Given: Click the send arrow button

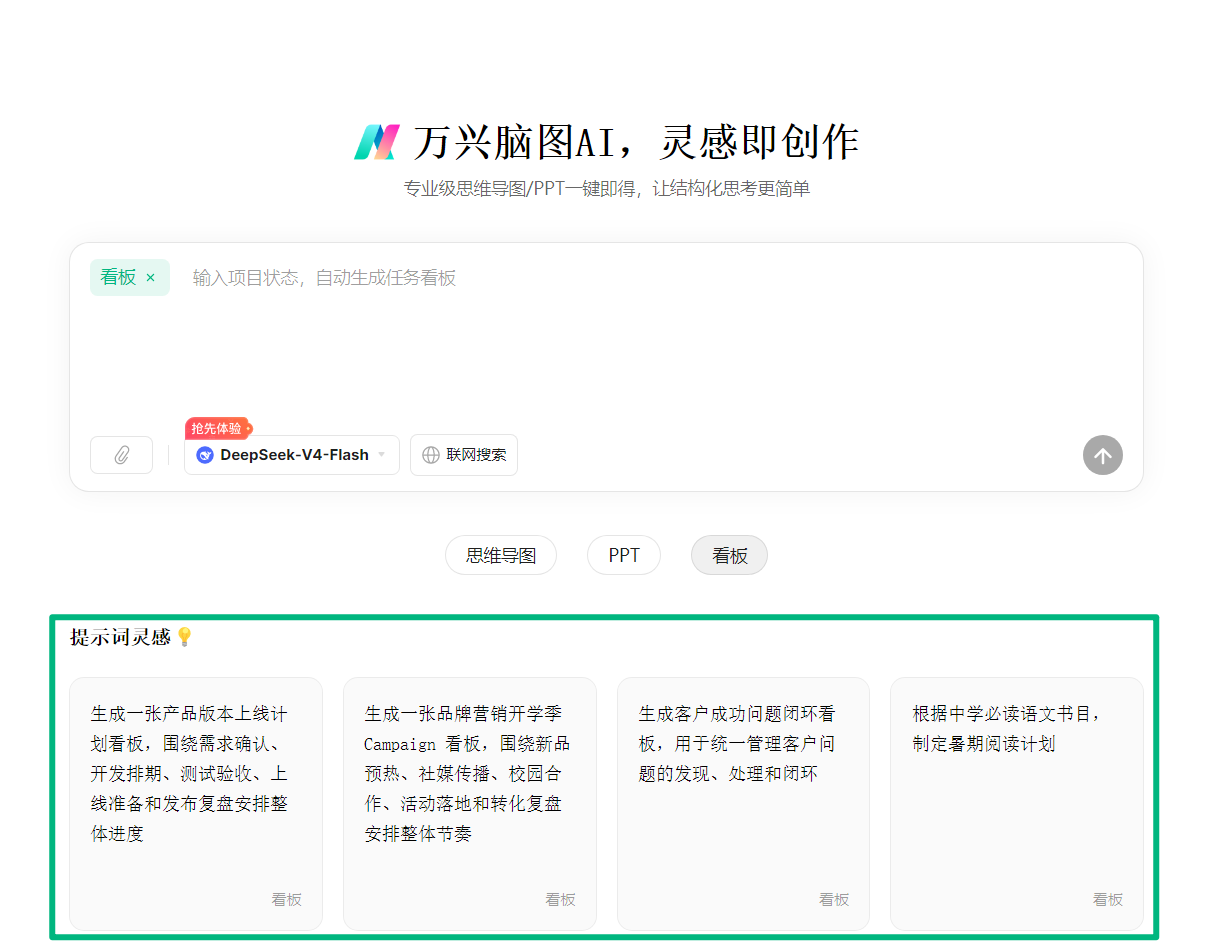Looking at the screenshot, I should (x=1102, y=456).
